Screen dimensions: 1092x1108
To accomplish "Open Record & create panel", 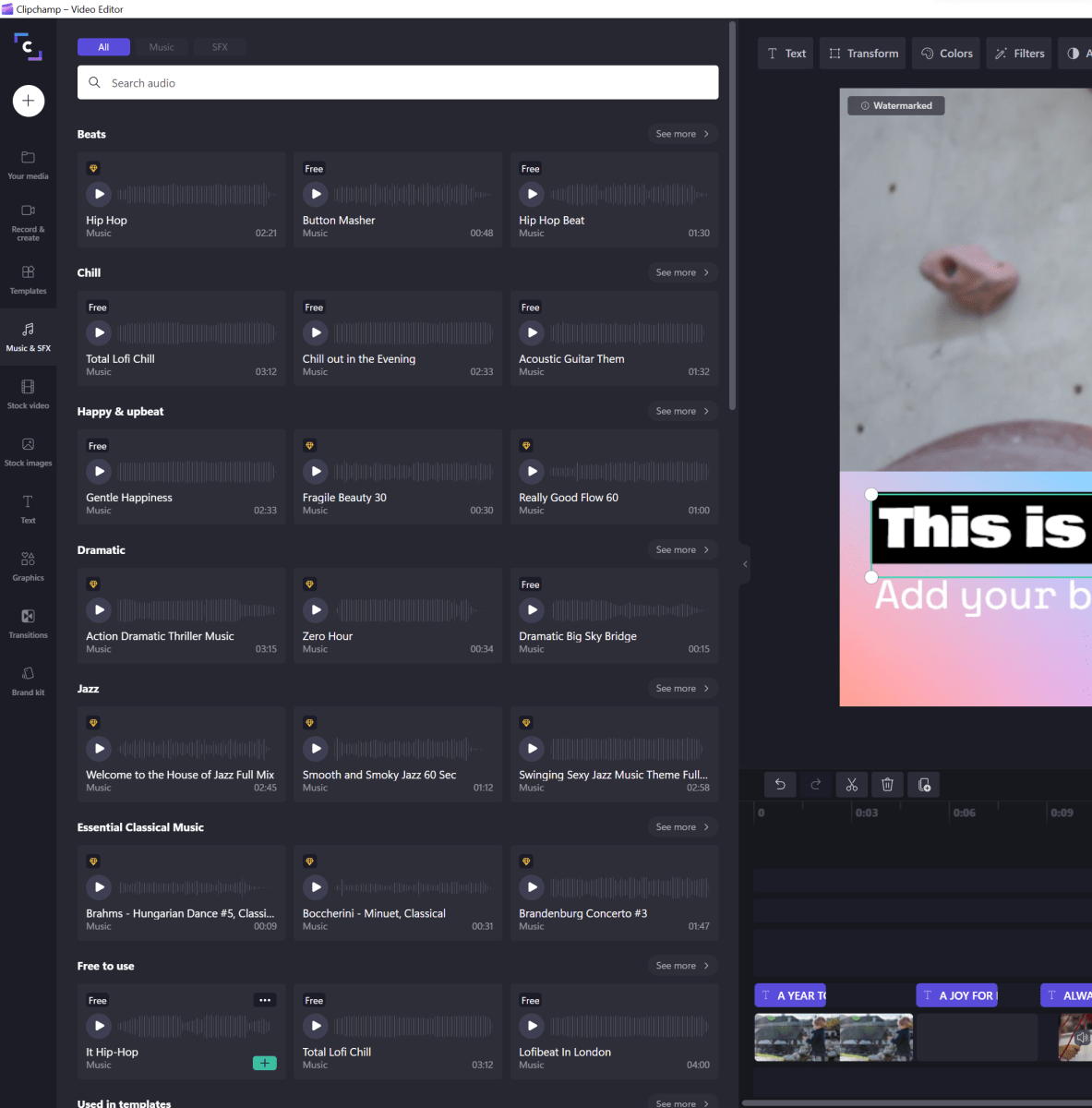I will coord(28,222).
